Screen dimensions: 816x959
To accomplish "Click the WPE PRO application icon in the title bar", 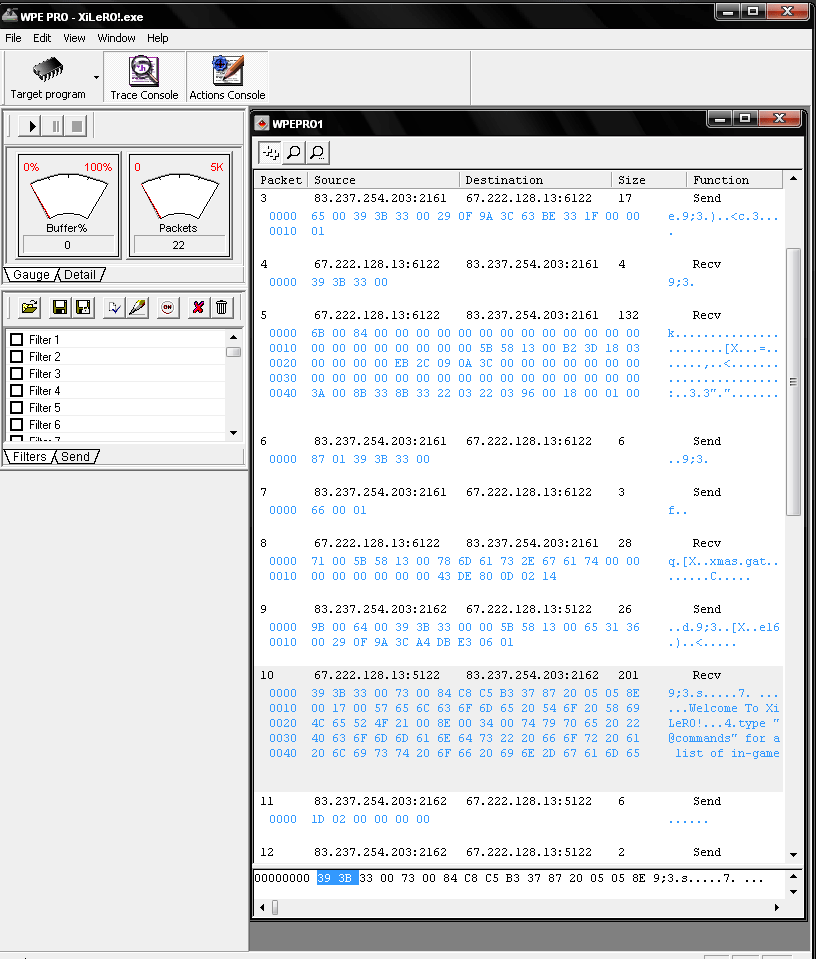I will tap(9, 16).
